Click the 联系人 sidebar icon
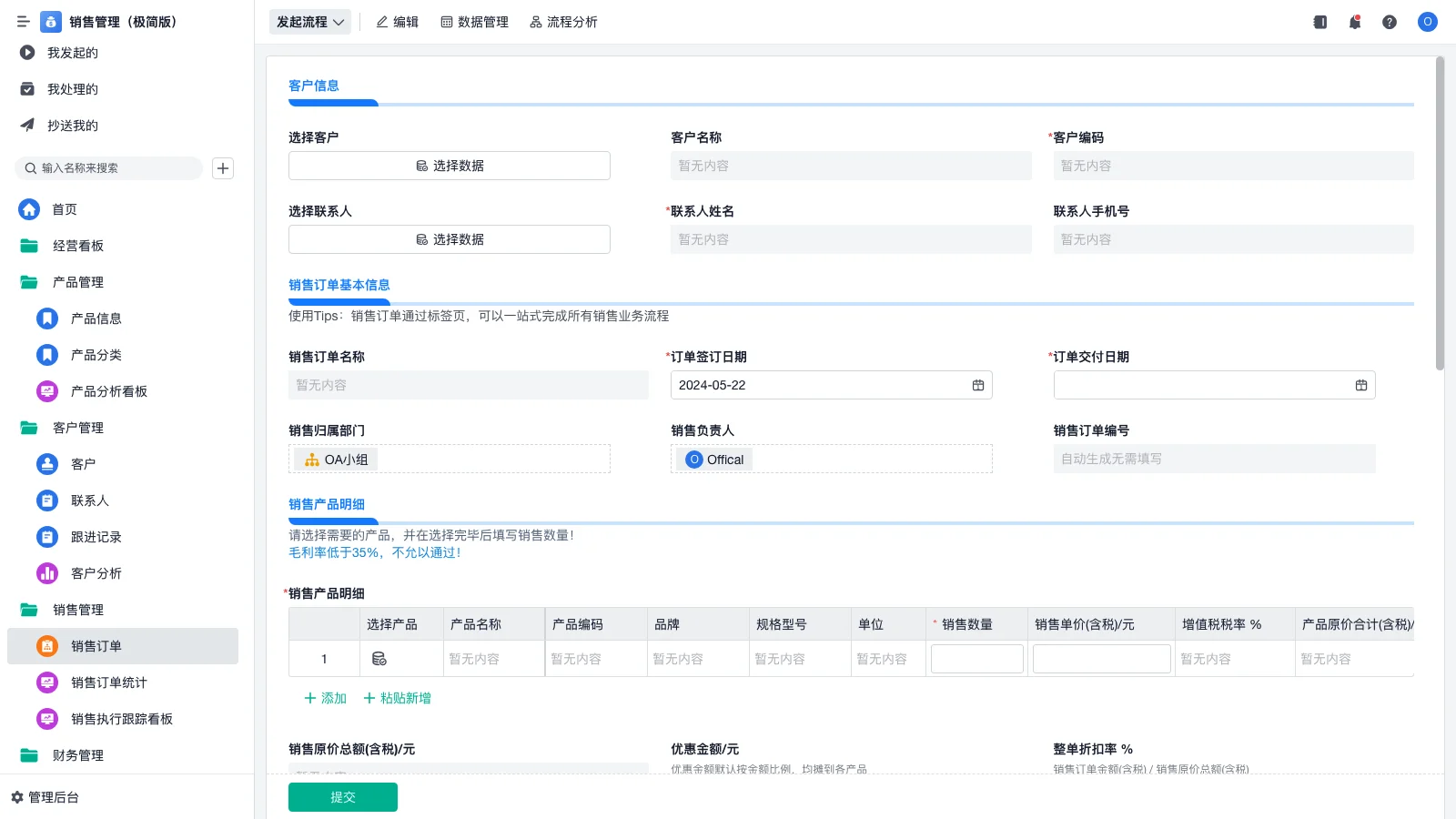The width and height of the screenshot is (1456, 819). pos(46,500)
